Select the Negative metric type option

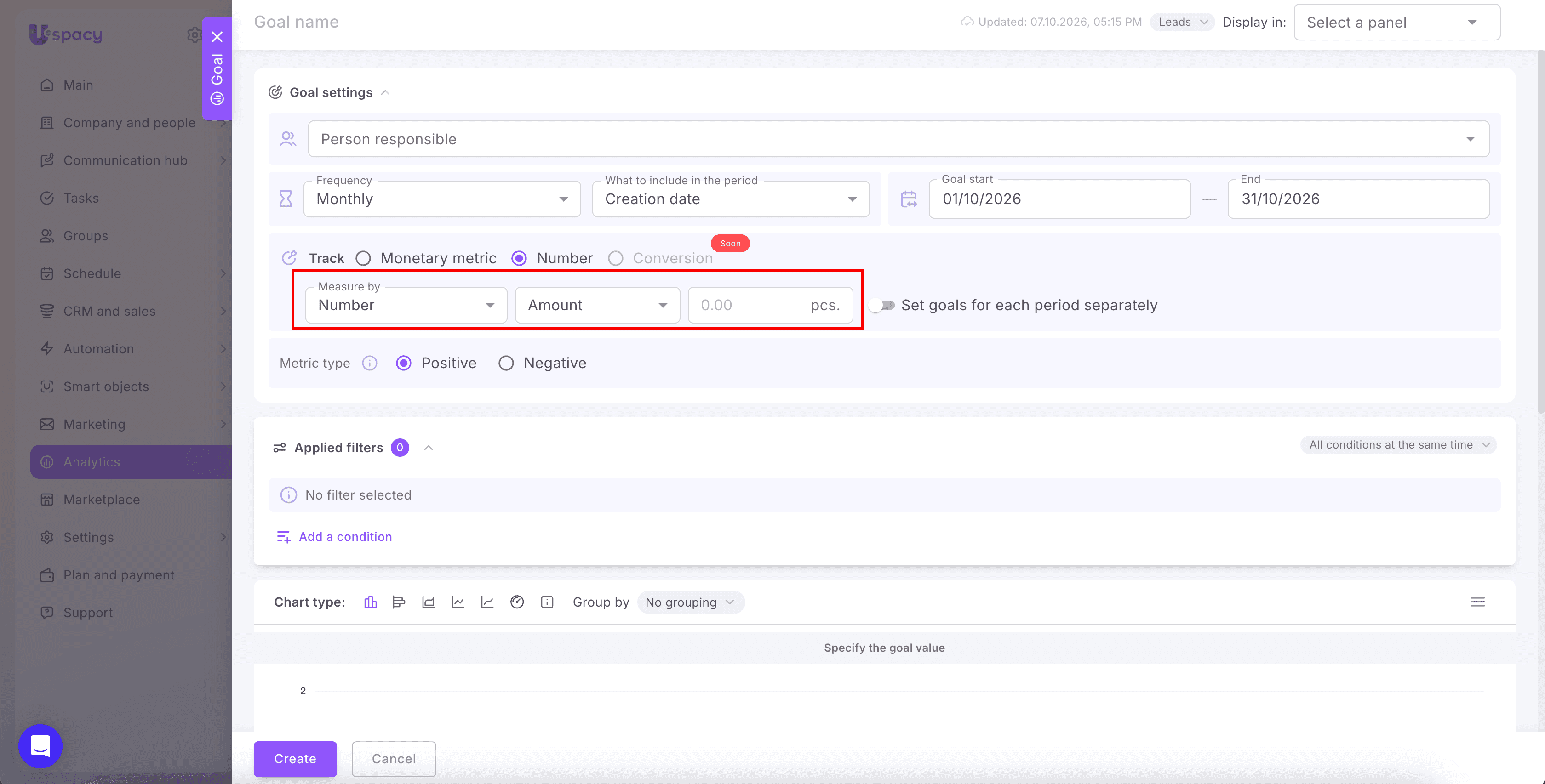(x=506, y=363)
